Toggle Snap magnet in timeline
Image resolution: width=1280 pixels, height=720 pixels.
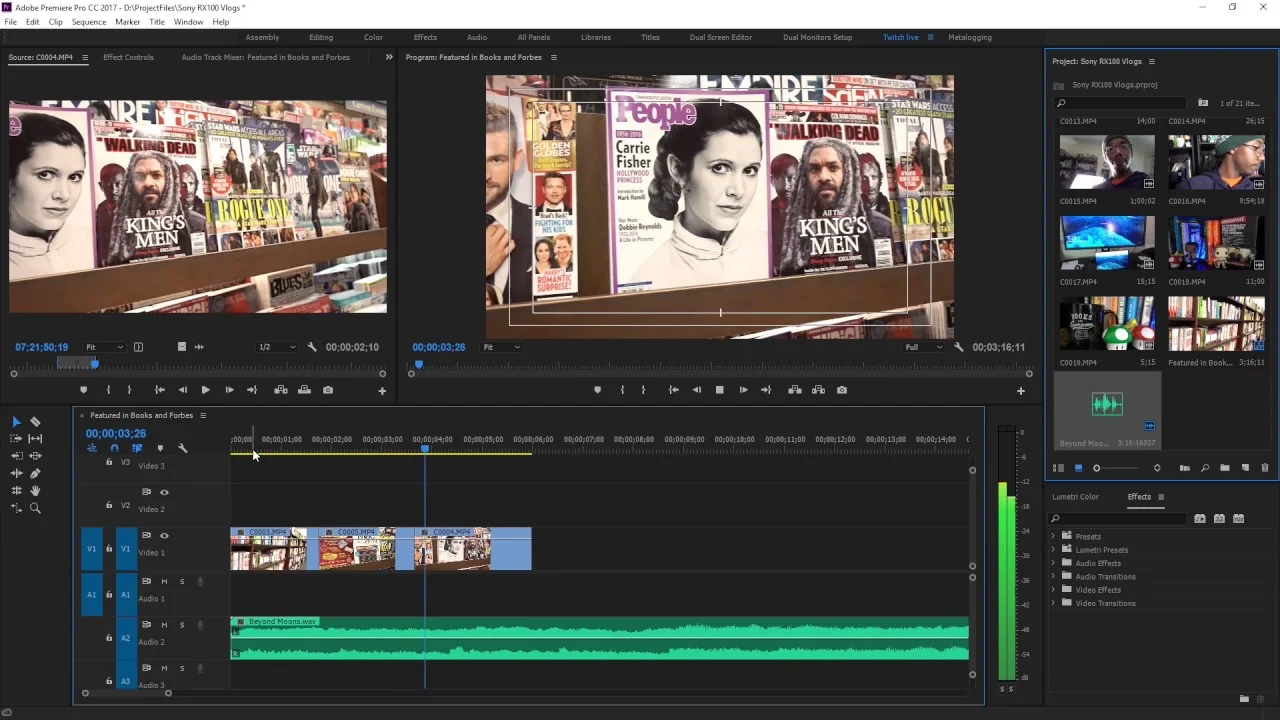pos(114,448)
